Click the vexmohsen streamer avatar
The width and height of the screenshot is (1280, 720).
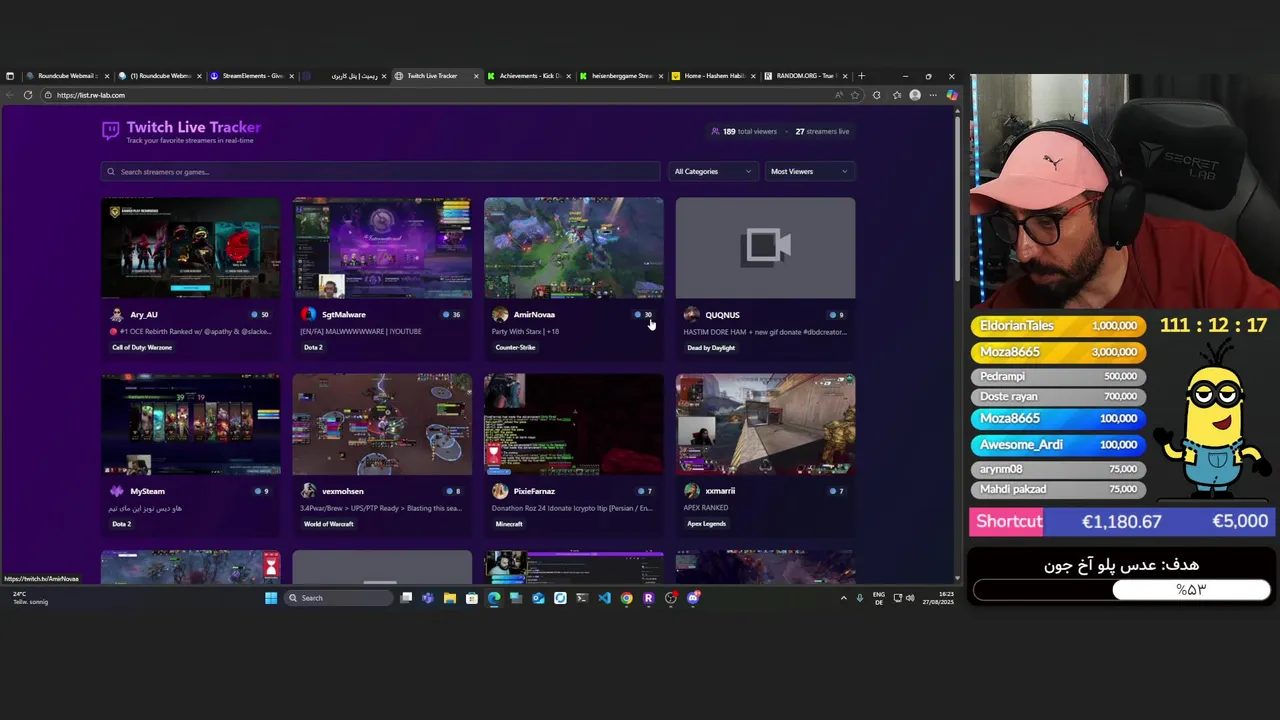click(x=308, y=491)
